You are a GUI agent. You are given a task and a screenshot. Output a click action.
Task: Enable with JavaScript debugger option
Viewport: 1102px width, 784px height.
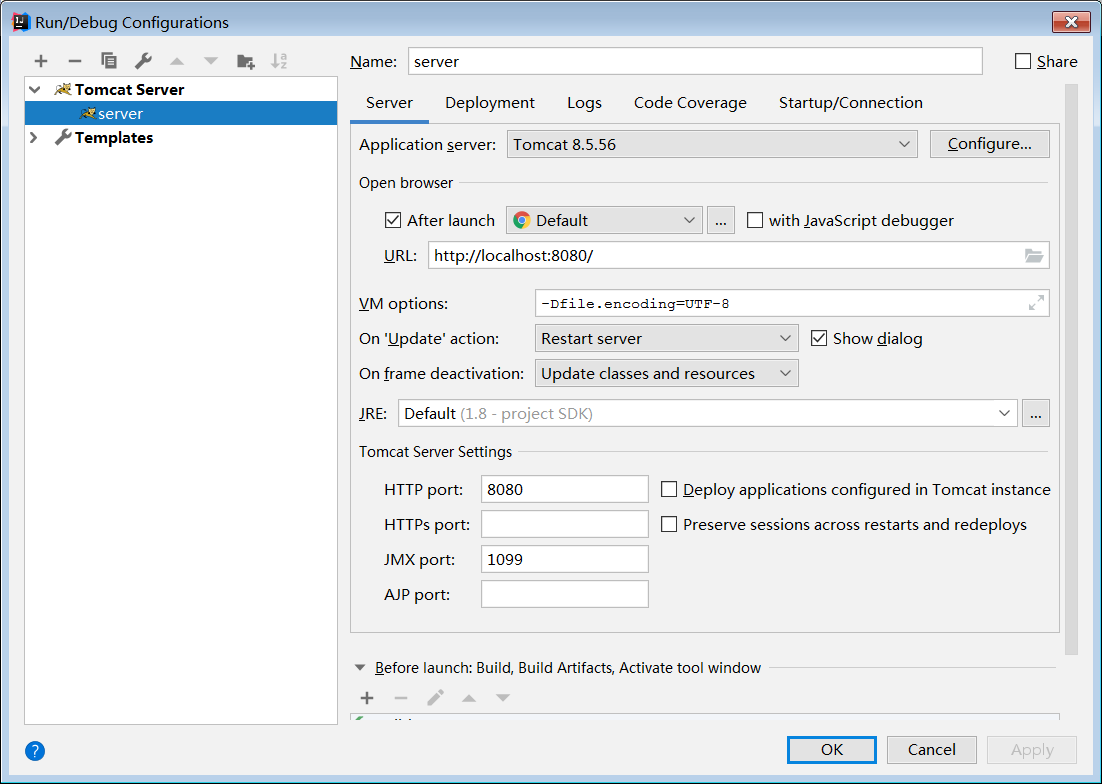755,220
